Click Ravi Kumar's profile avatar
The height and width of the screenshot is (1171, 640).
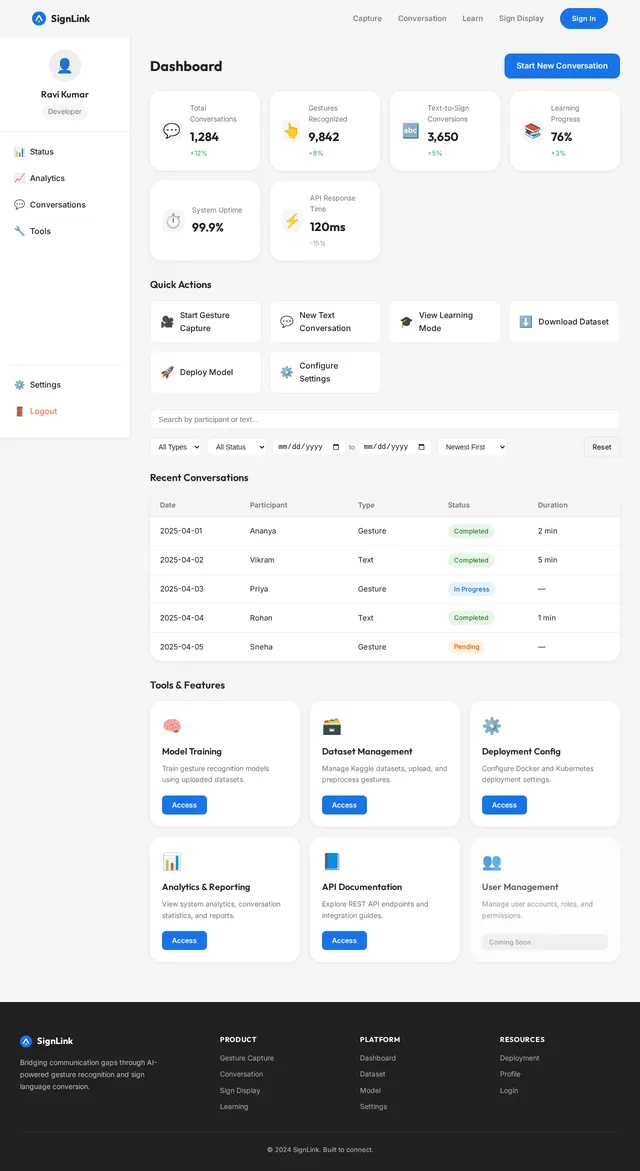tap(65, 66)
